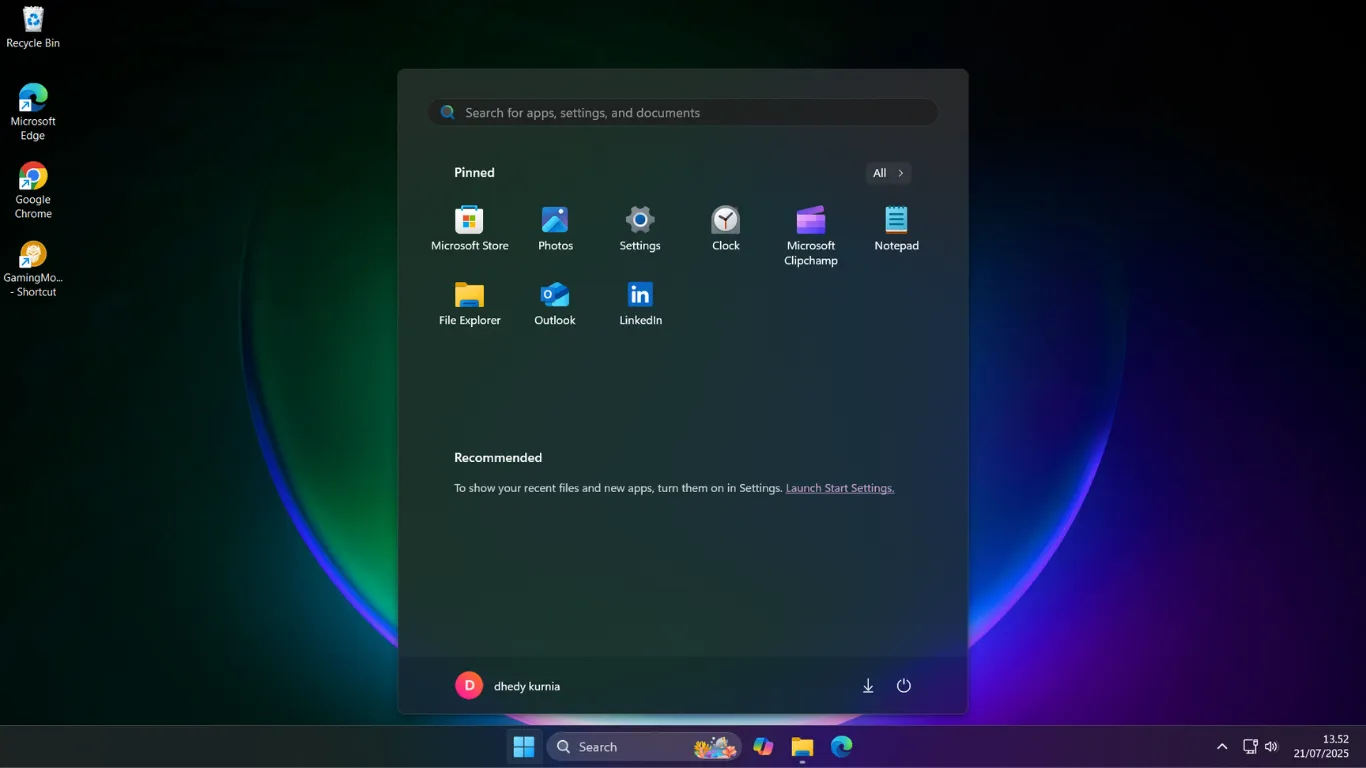Open File Explorer in Start menu

click(x=469, y=304)
